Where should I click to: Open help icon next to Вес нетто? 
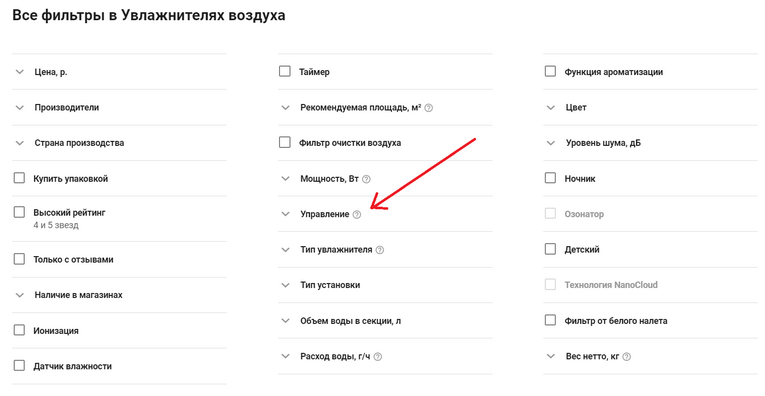point(627,357)
